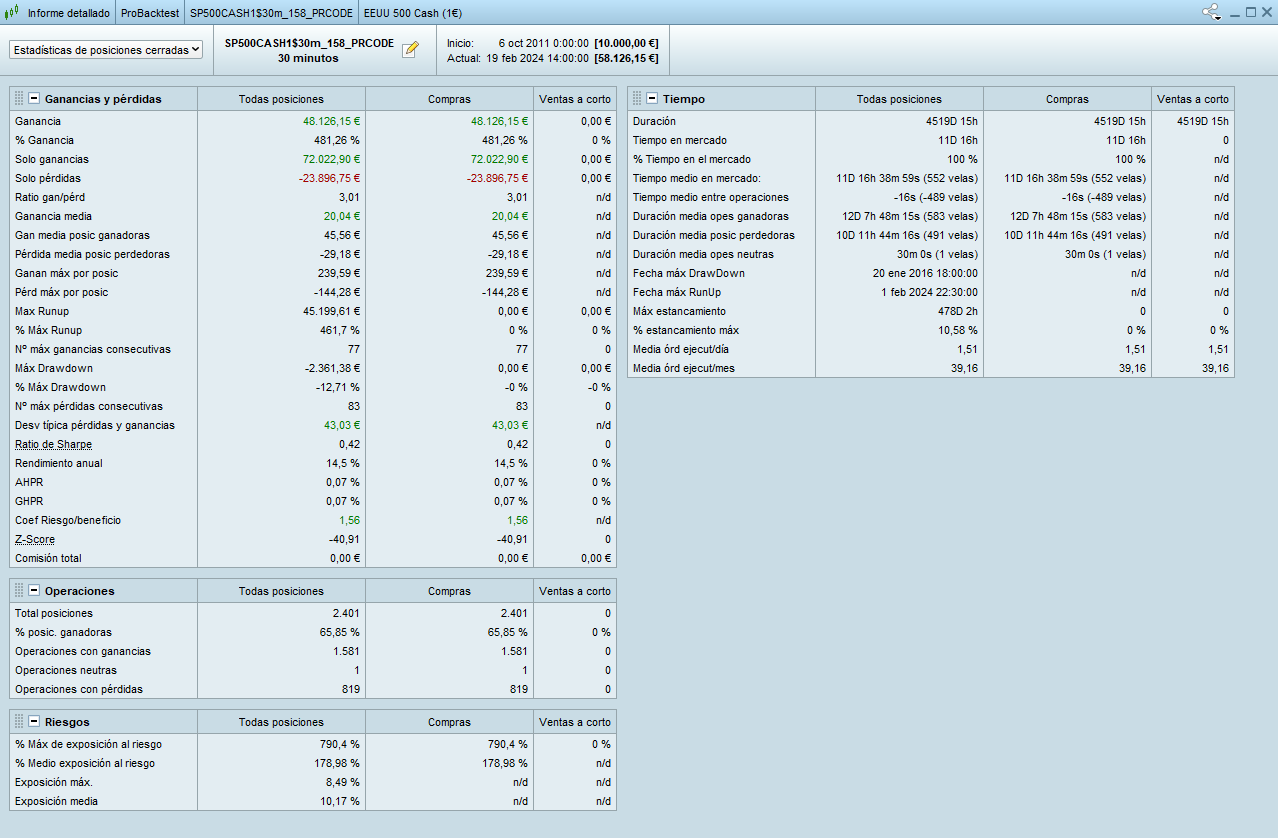Click the bold strategy name above "30 minutos"
Viewport: 1278px width, 838px height.
(x=309, y=43)
